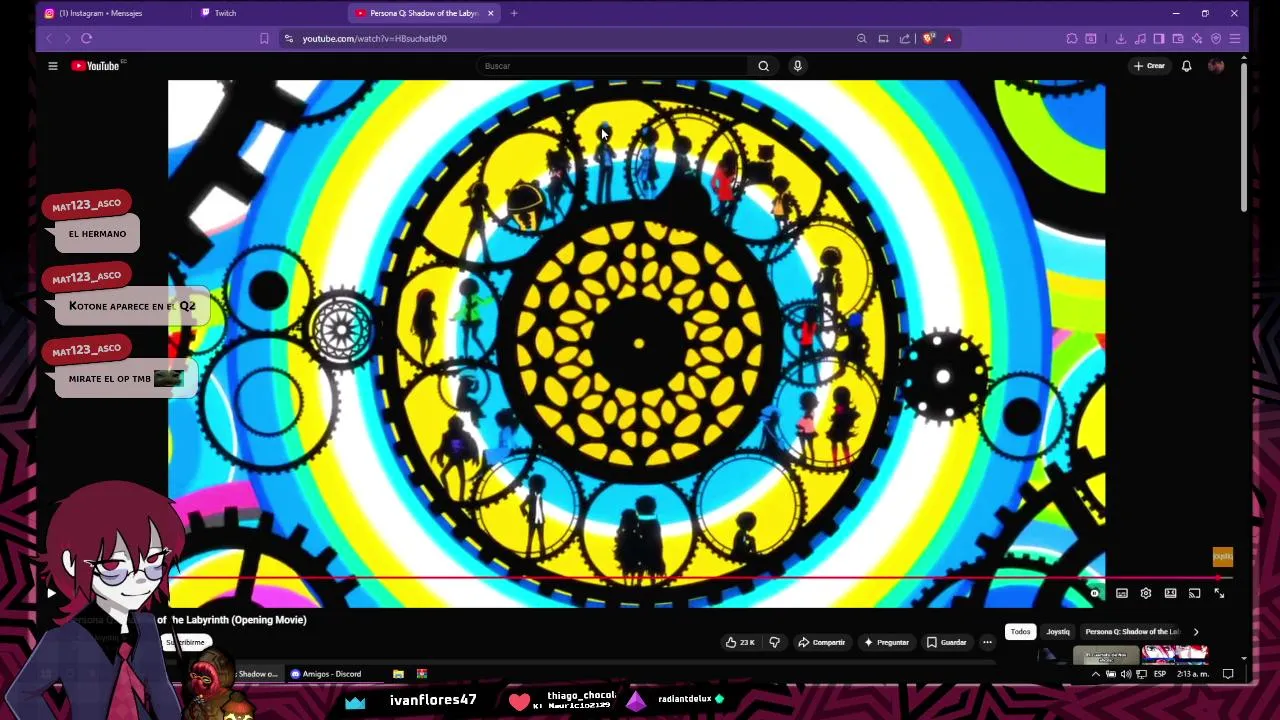Open Leo AI sparkle icon
The image size is (1280, 720).
pos(1197,38)
